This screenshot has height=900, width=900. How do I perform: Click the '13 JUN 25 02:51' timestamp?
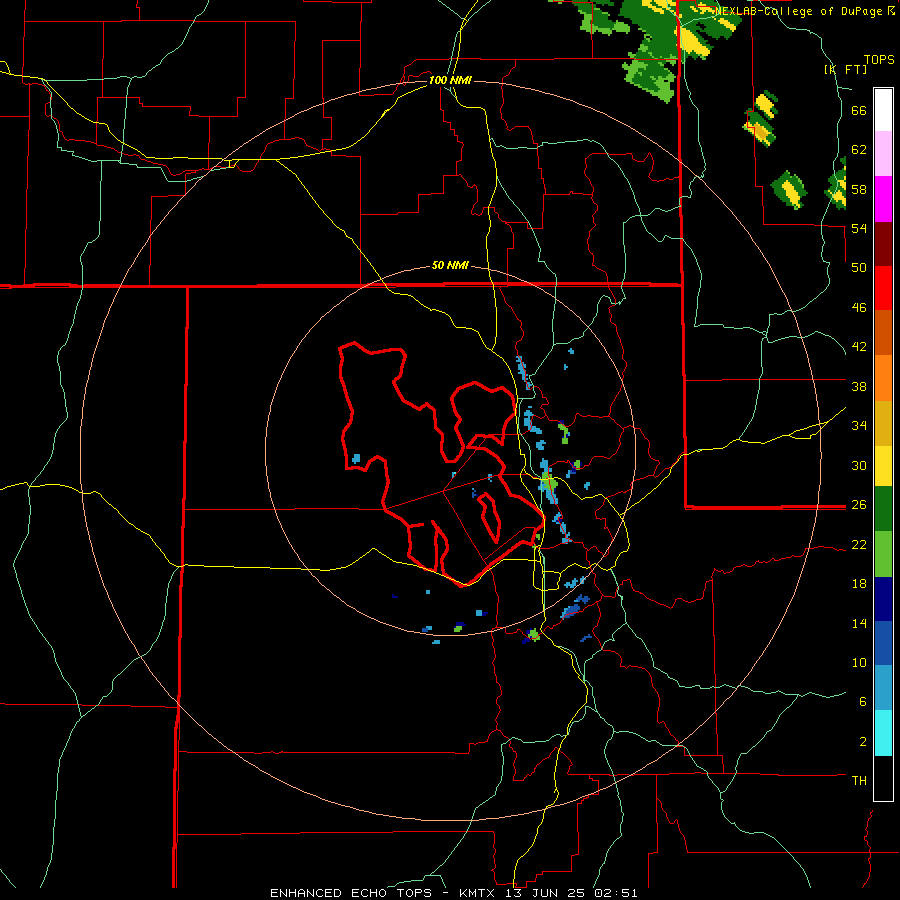click(571, 893)
